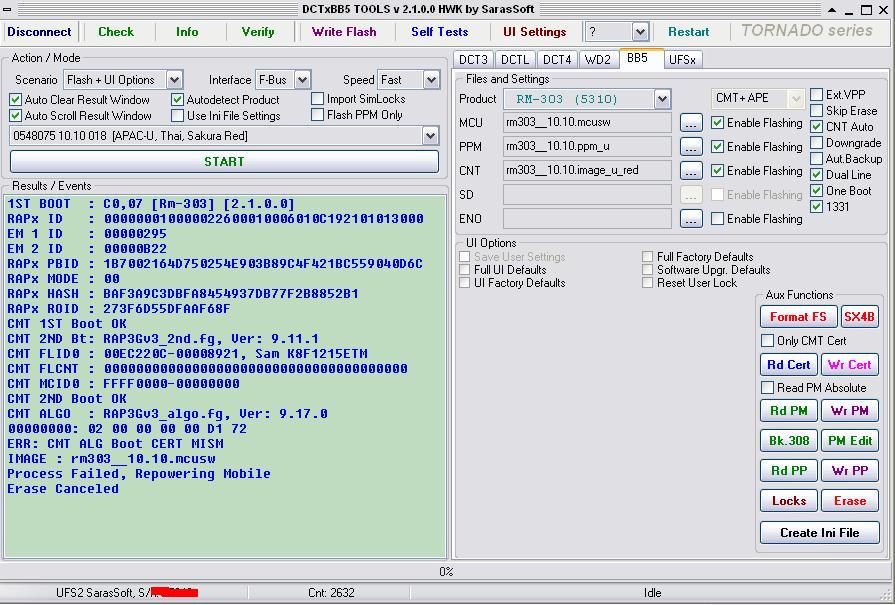Enable the Downgrade checkbox
This screenshot has height=605, width=895.
click(x=817, y=143)
